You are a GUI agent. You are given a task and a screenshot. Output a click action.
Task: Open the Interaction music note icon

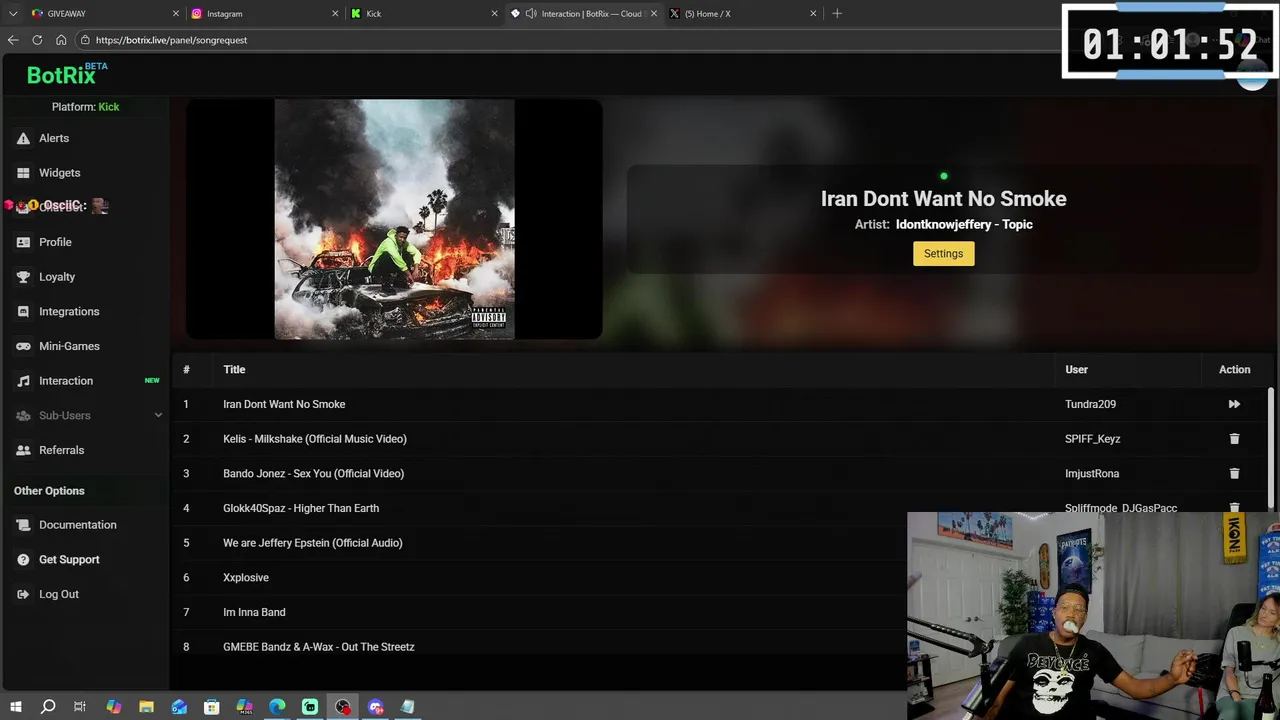(23, 381)
